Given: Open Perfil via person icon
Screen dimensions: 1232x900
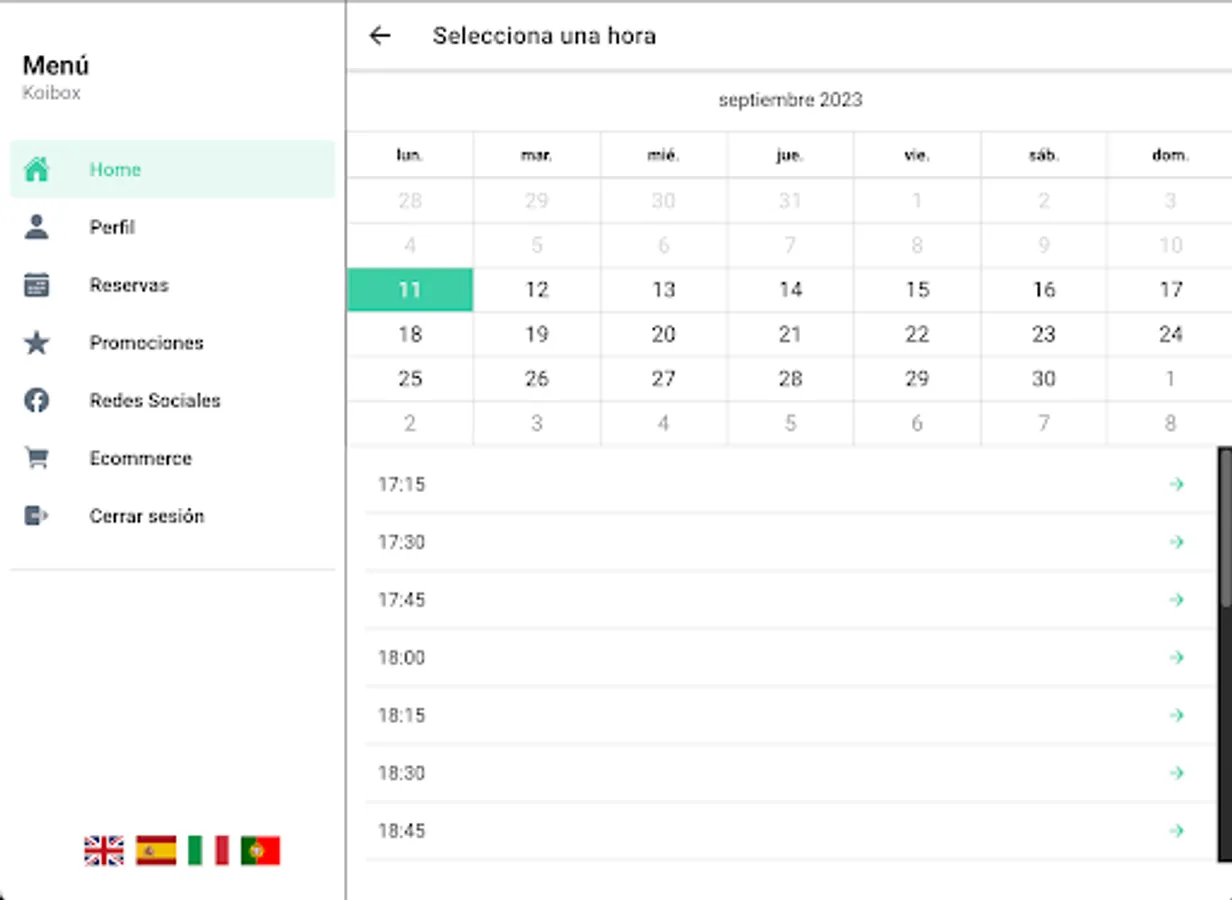Looking at the screenshot, I should [37, 227].
